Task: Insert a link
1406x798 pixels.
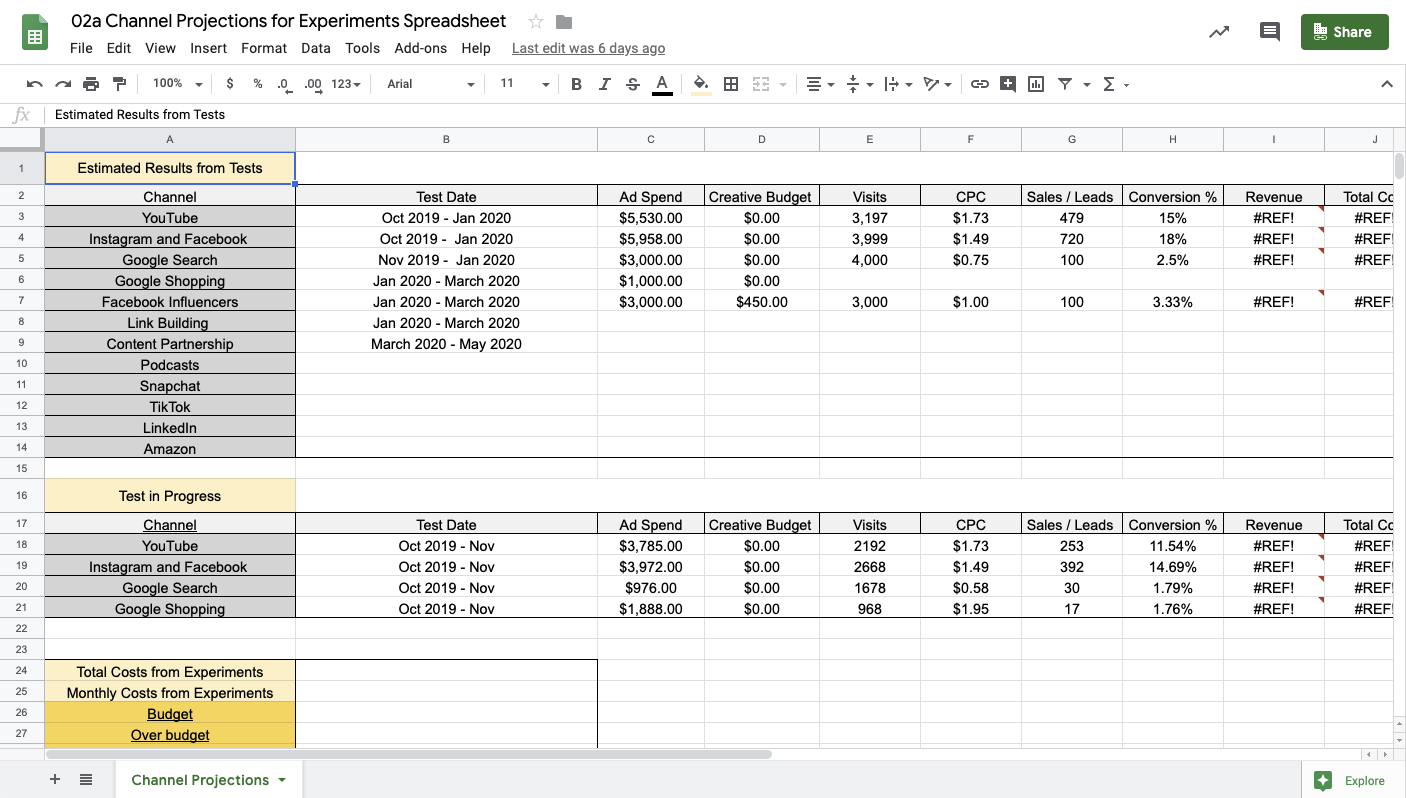Action: [980, 84]
